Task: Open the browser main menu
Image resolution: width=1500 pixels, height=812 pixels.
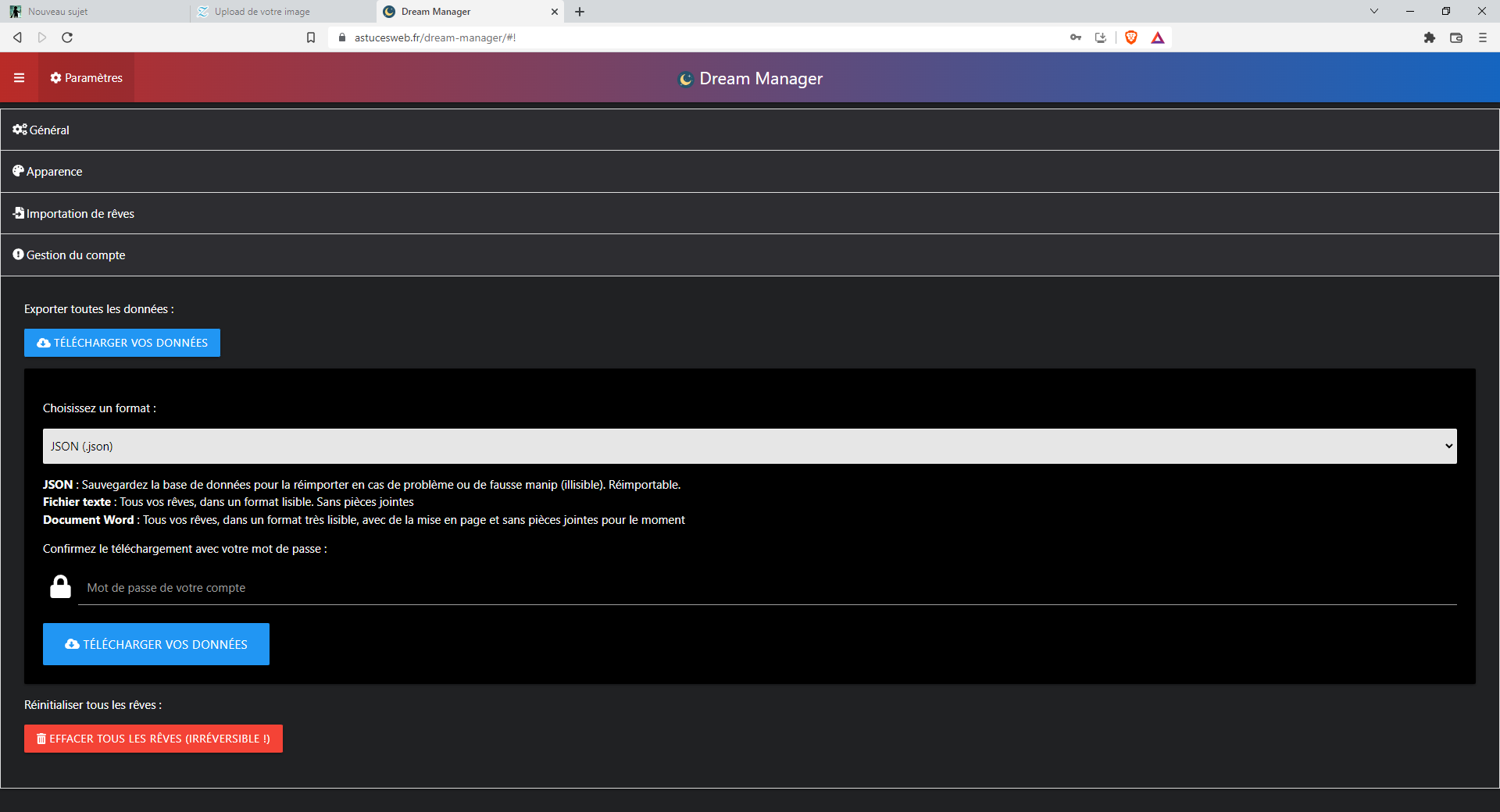Action: [1483, 37]
